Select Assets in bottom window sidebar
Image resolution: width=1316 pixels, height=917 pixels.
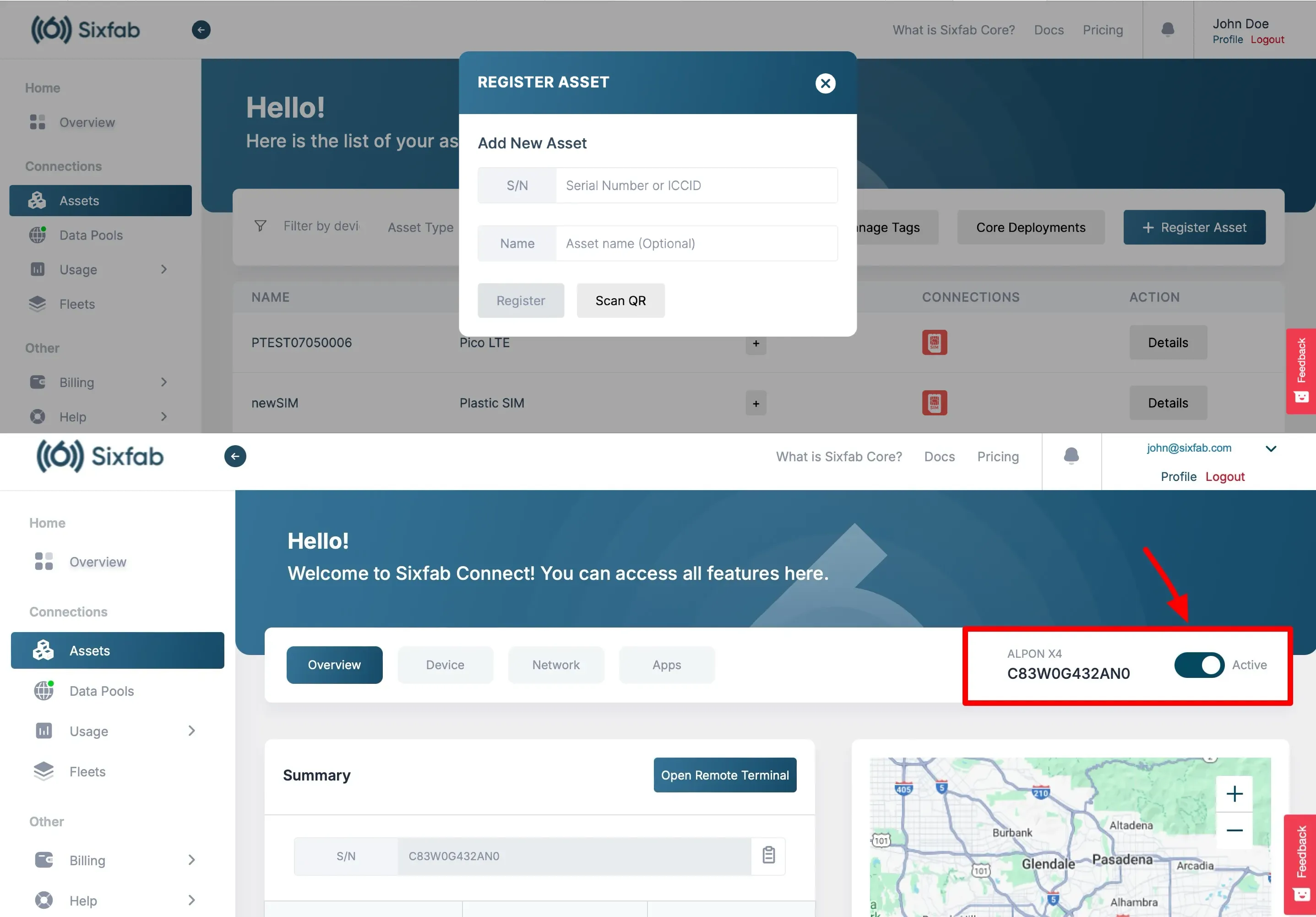[x=118, y=650]
